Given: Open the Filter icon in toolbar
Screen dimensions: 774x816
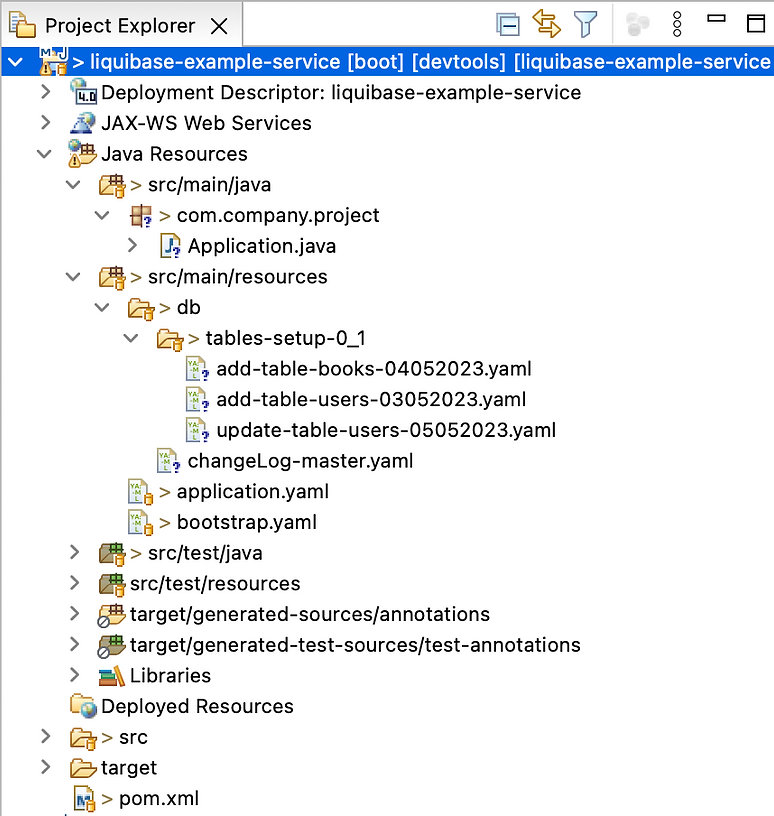Looking at the screenshot, I should (x=585, y=25).
